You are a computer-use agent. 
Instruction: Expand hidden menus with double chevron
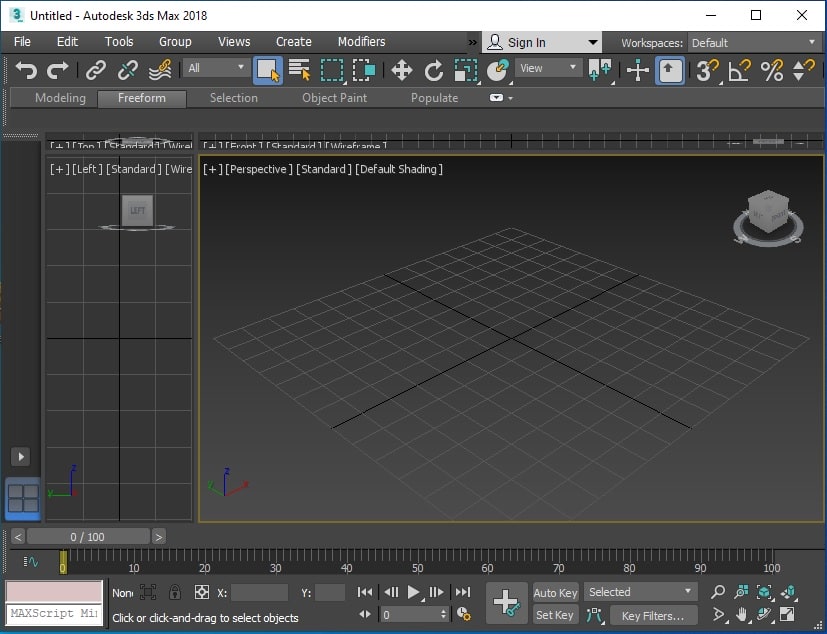pos(472,43)
